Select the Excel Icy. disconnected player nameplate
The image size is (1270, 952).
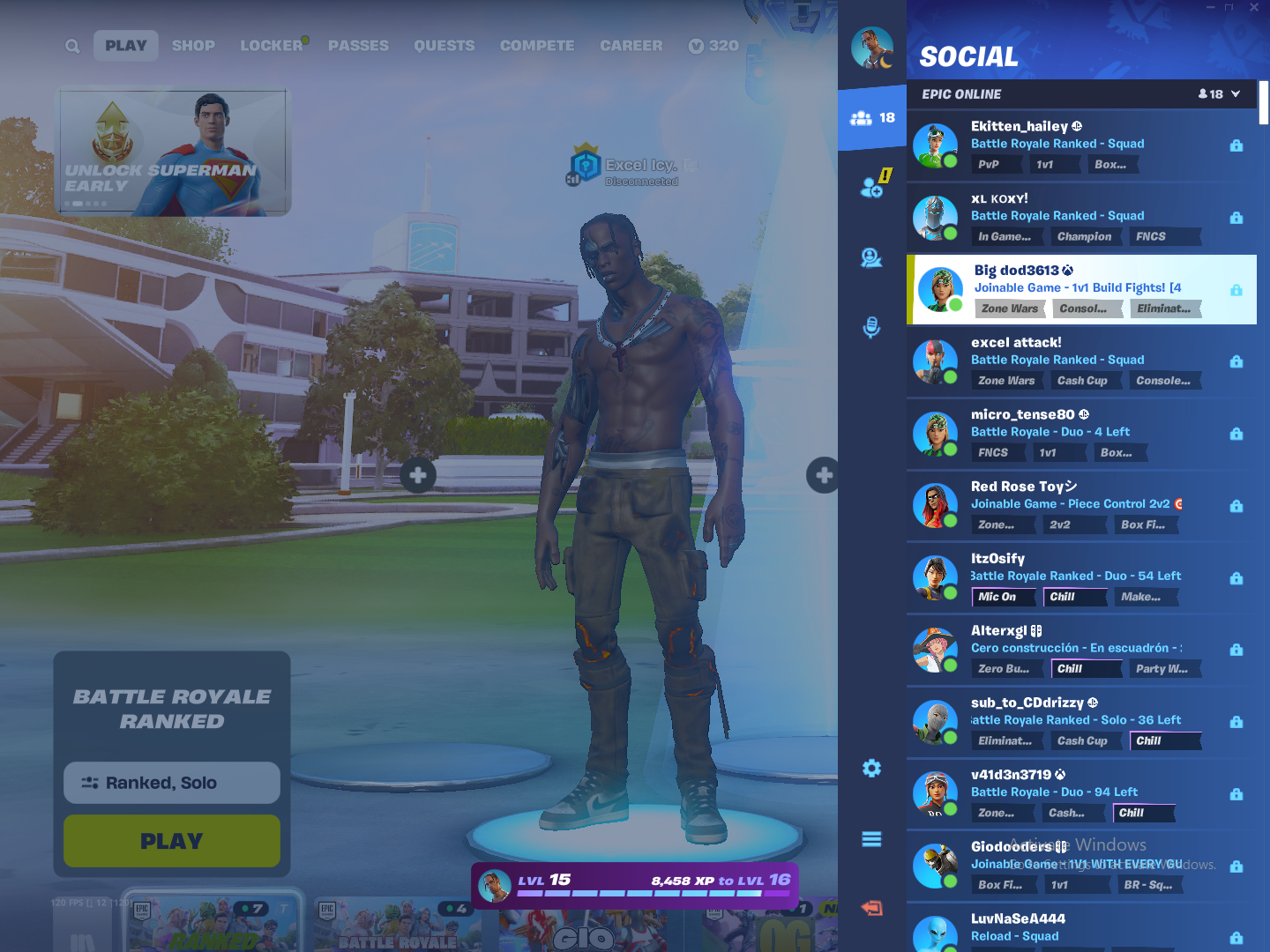631,167
